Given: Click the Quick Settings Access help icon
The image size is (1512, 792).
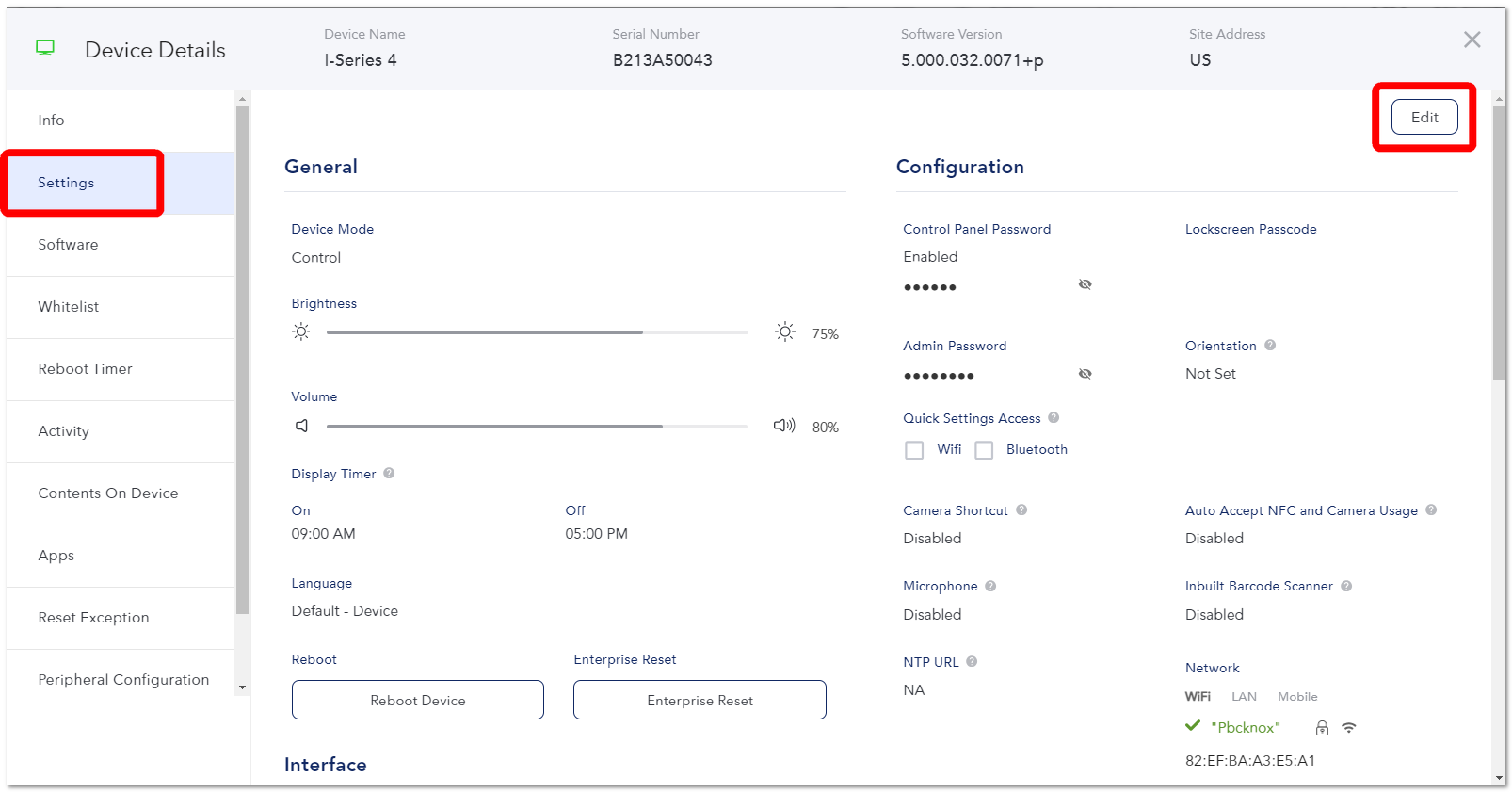Looking at the screenshot, I should point(1054,418).
